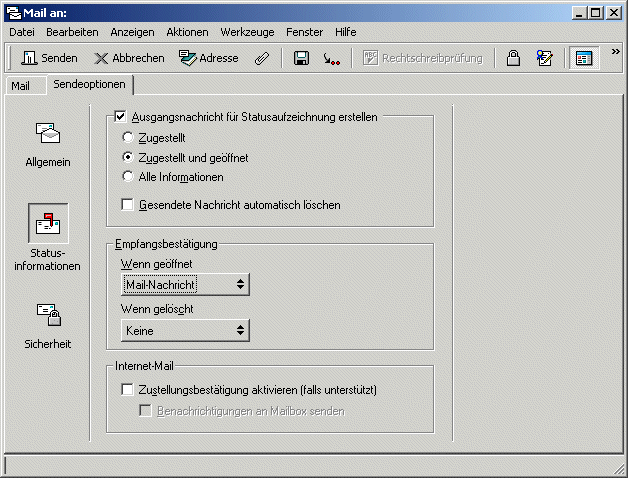The image size is (628, 478).
Task: Open the Allgemein options panel
Action: coord(48,145)
